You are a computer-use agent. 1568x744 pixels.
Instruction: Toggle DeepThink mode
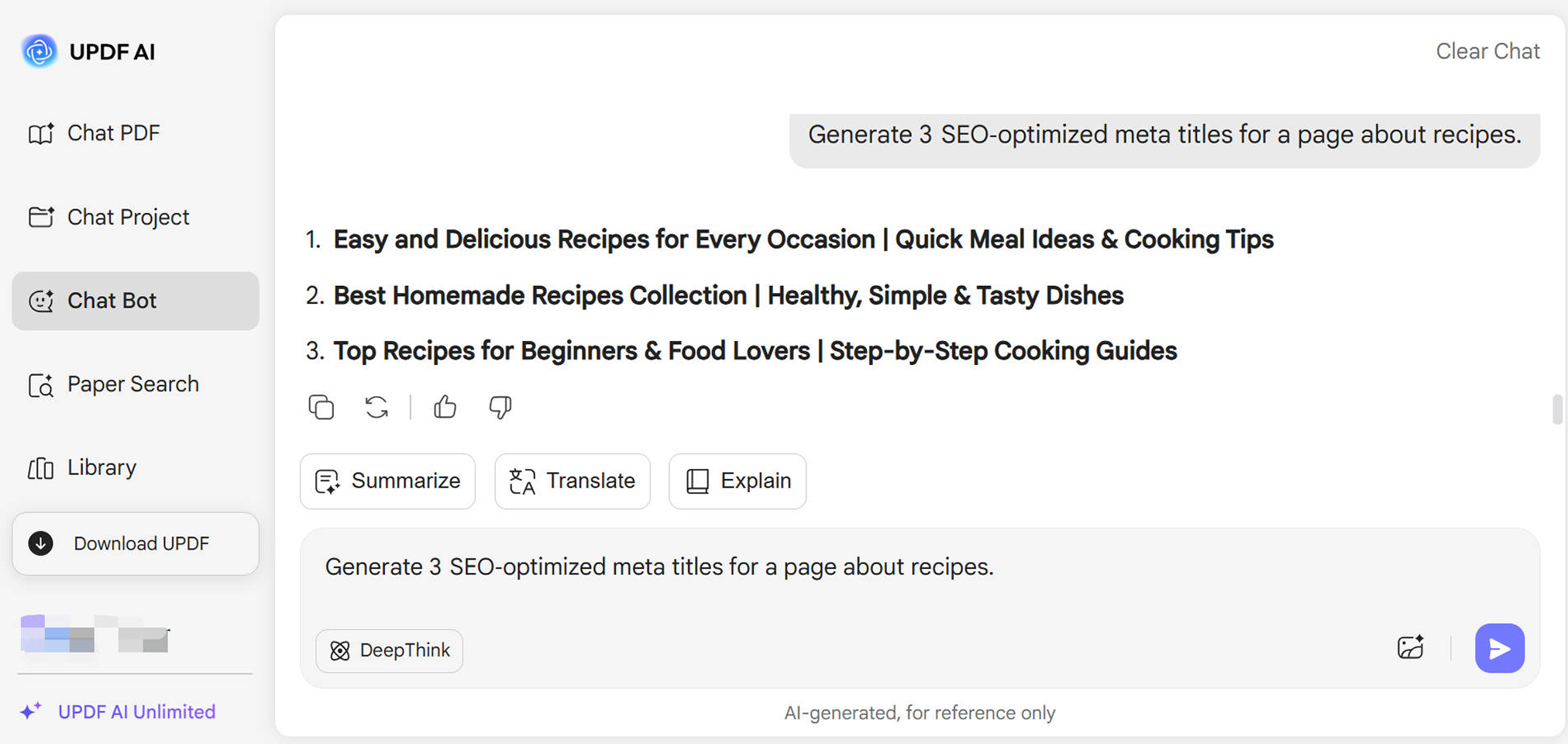389,650
